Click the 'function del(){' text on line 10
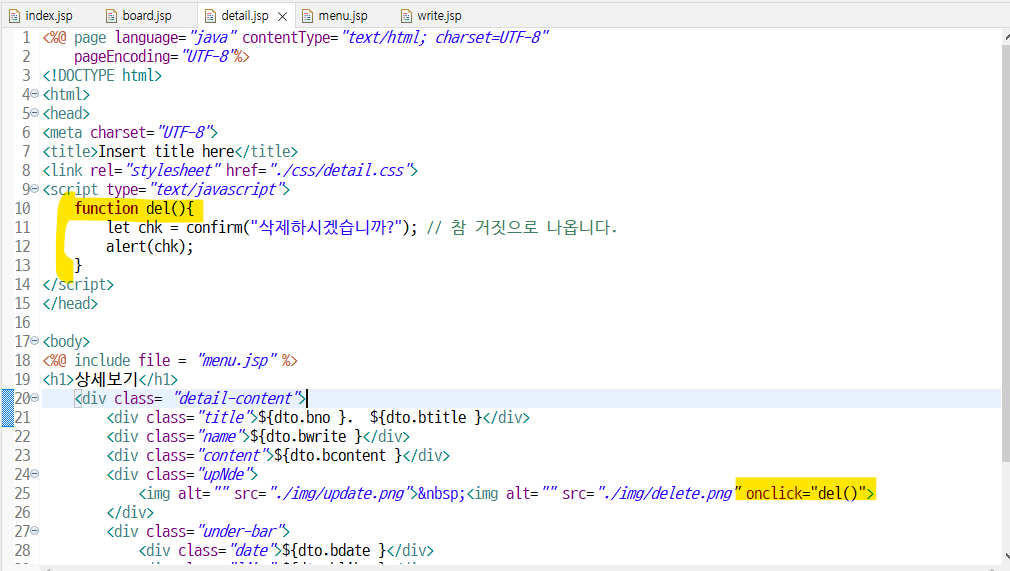1010x571 pixels. click(x=134, y=208)
